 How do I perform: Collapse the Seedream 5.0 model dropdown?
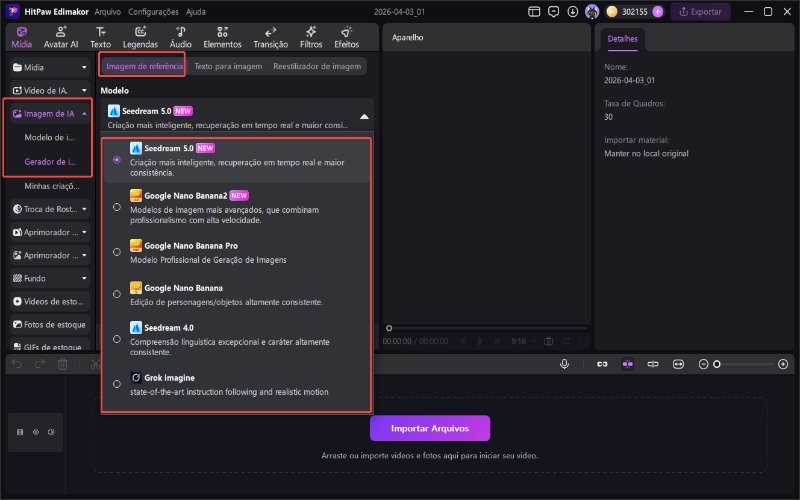pos(364,116)
